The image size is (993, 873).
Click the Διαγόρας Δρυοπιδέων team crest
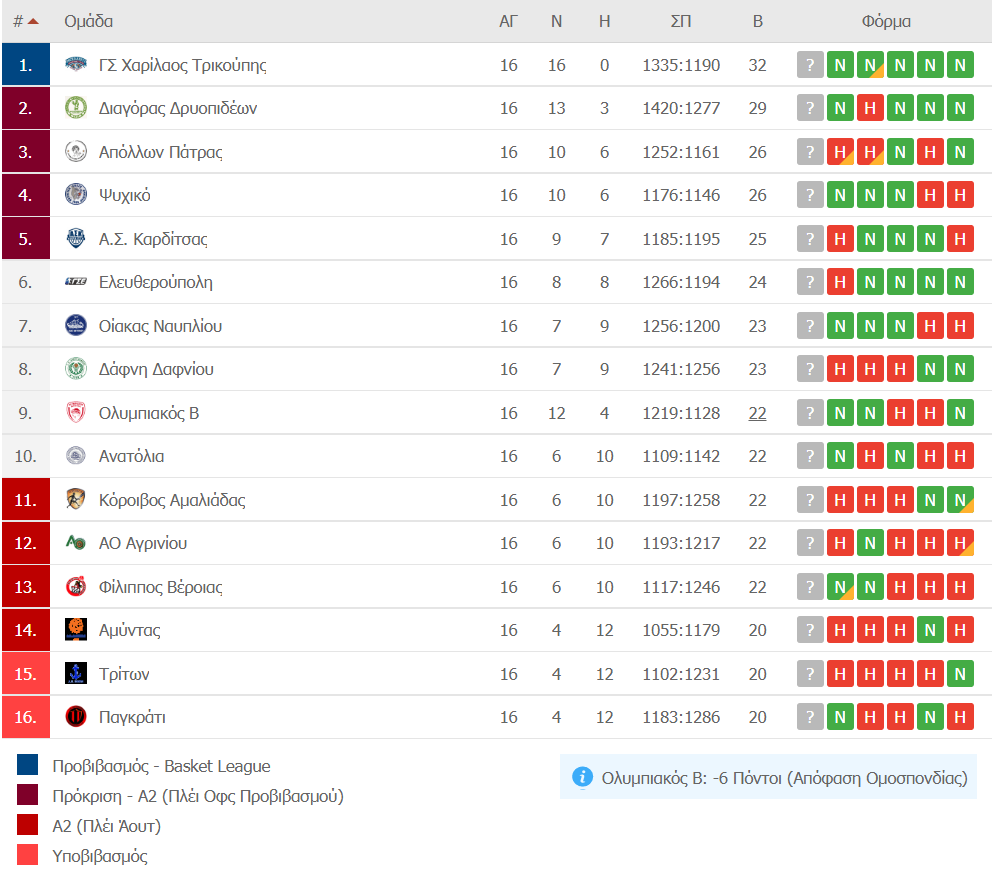(x=76, y=108)
